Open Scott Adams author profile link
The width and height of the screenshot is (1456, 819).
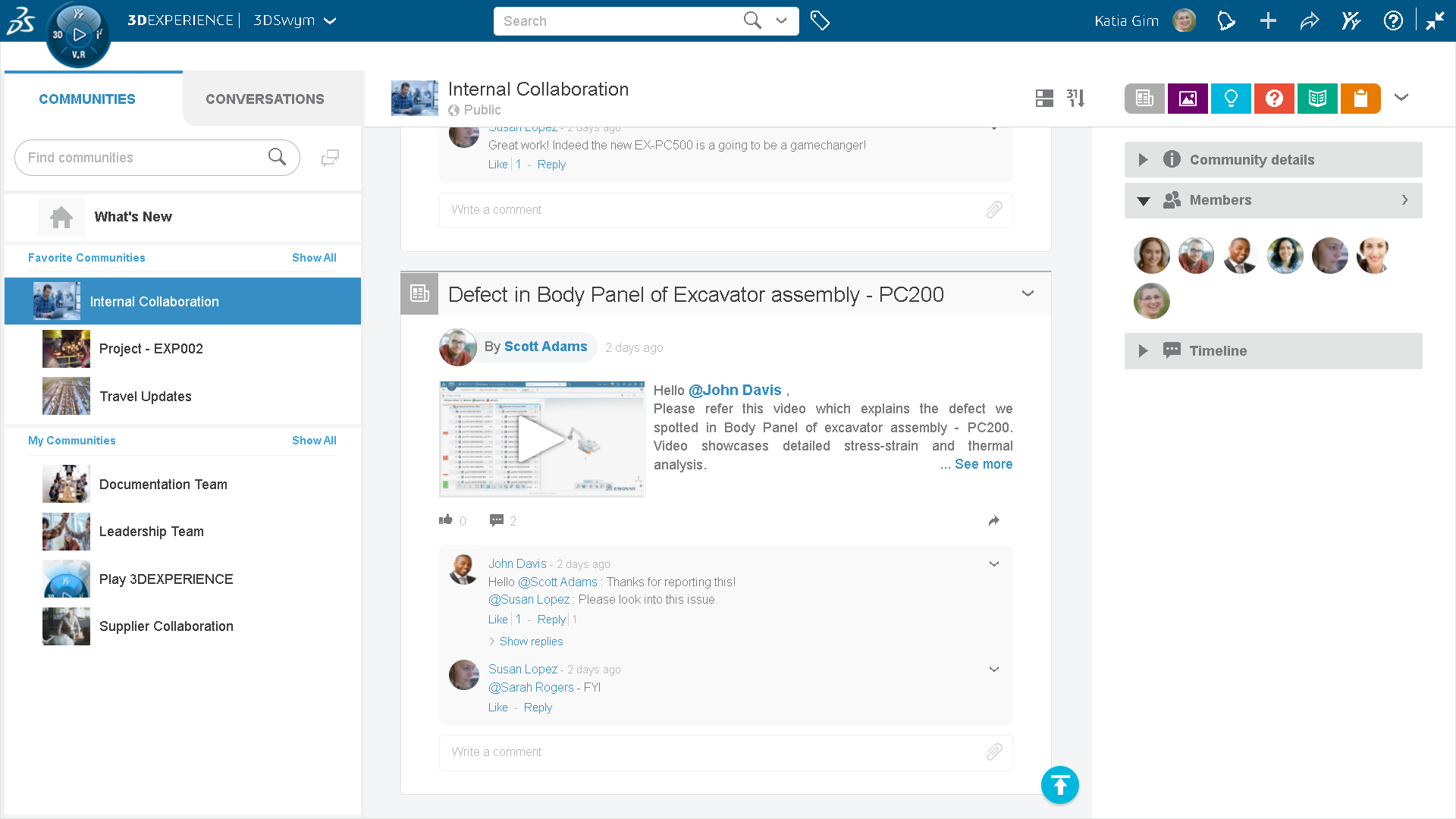545,347
